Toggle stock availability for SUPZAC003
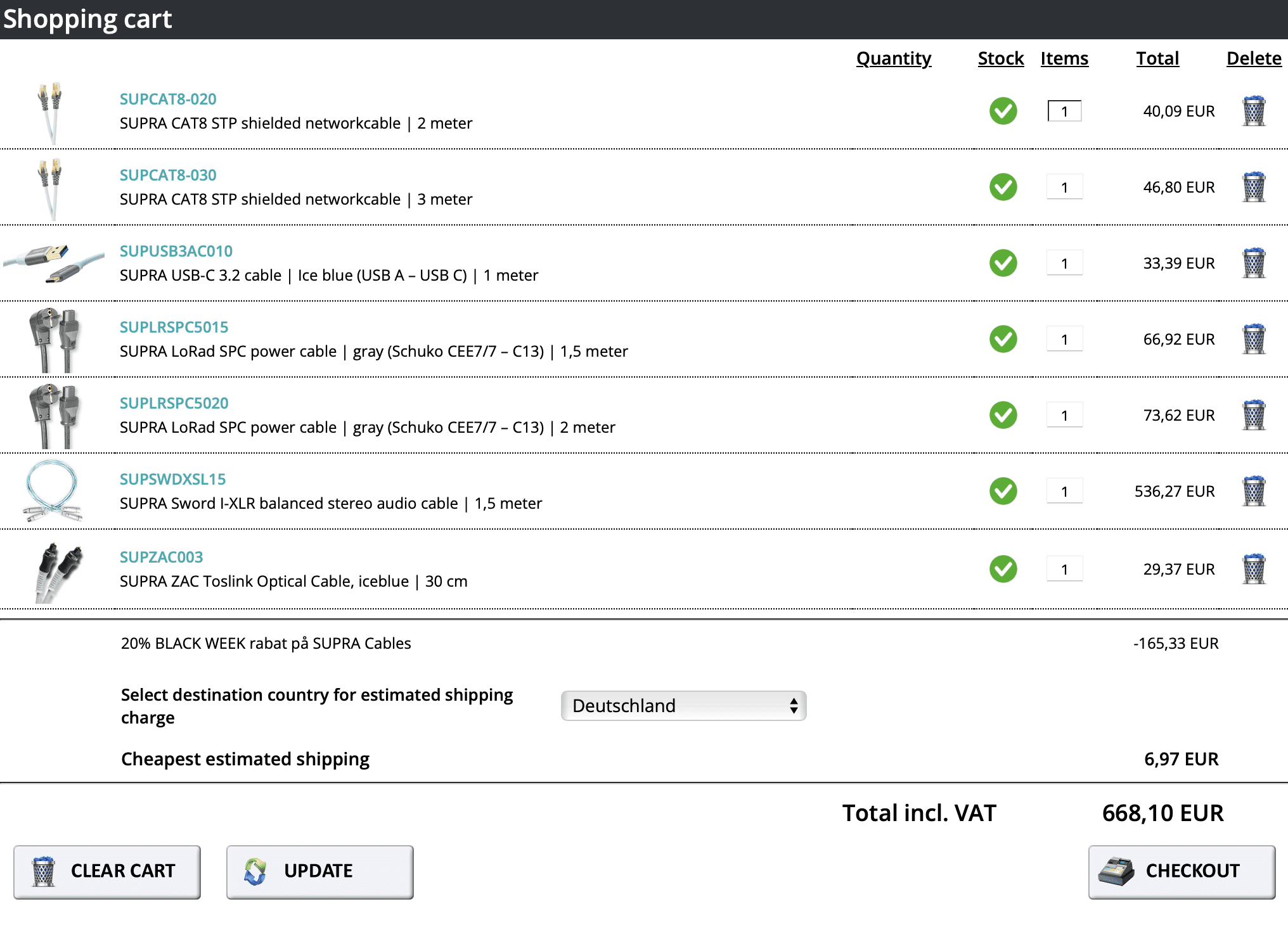 click(x=1001, y=568)
